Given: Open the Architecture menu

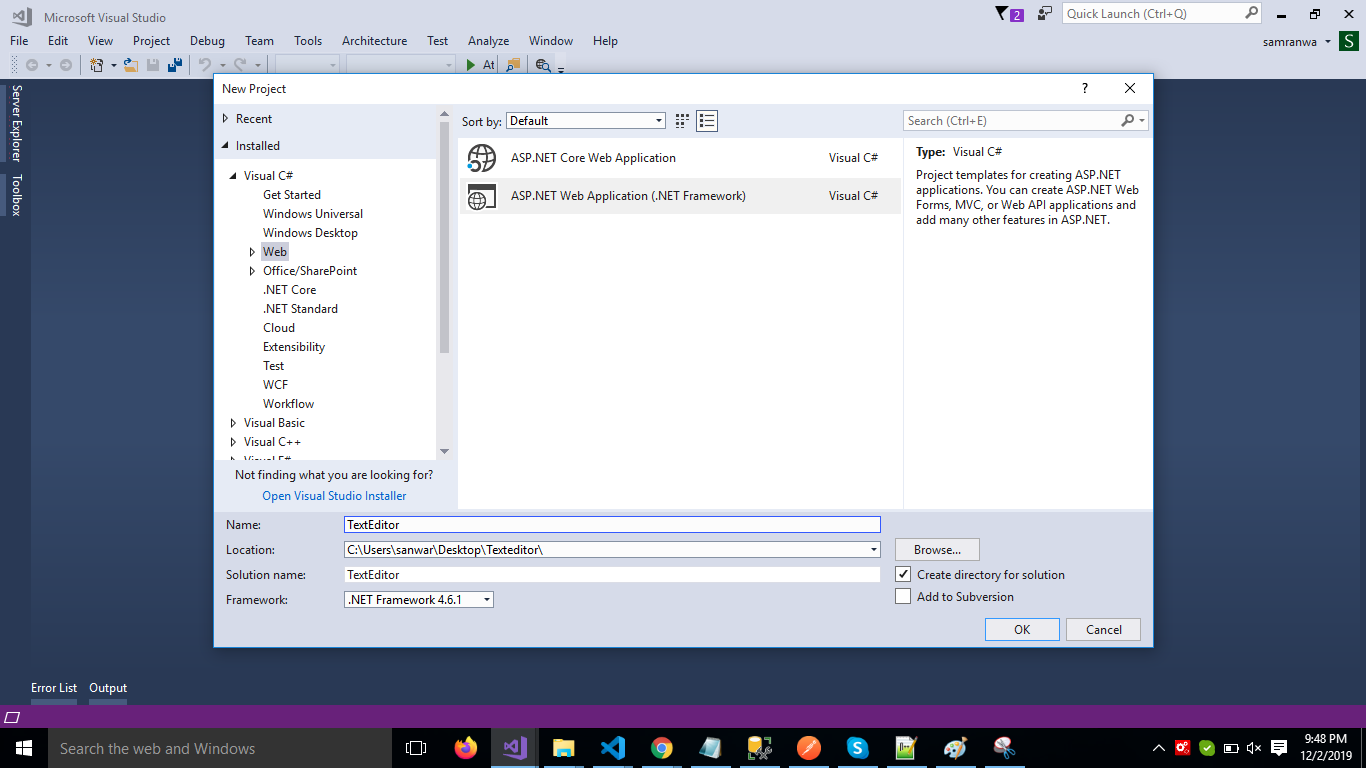Looking at the screenshot, I should tap(374, 41).
